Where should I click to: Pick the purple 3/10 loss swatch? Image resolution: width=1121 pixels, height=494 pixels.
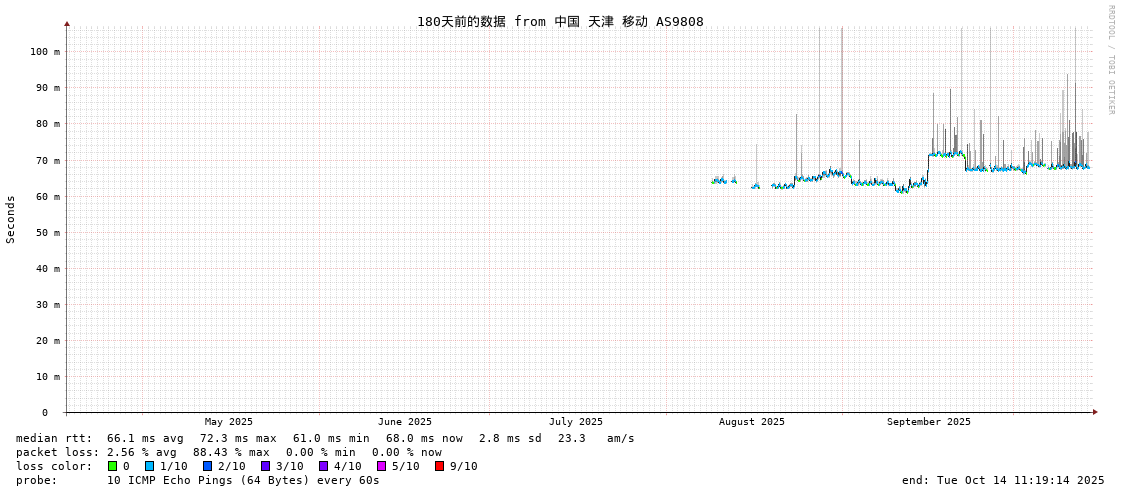coord(265,466)
